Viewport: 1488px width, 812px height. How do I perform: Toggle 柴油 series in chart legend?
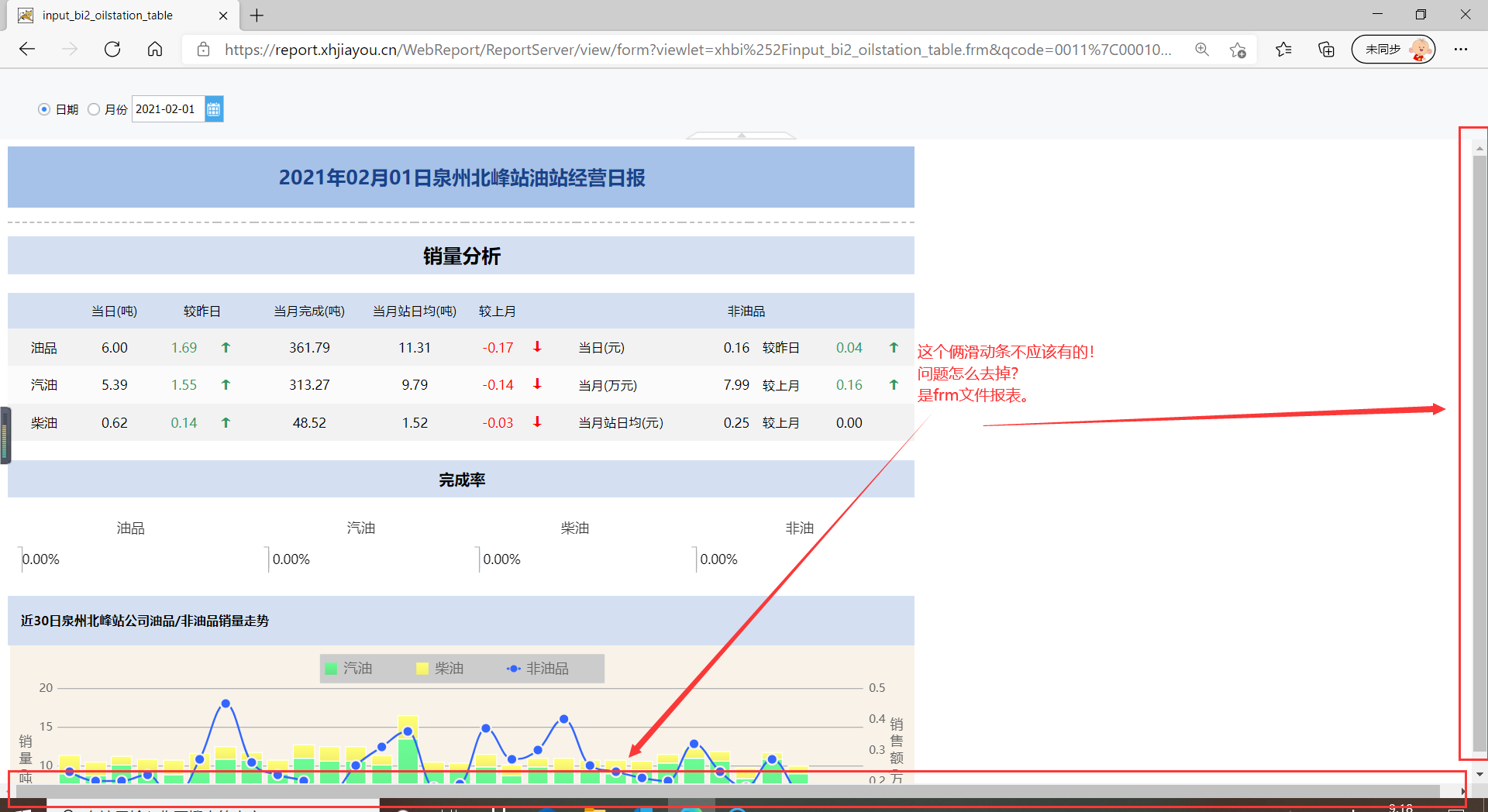click(440, 668)
